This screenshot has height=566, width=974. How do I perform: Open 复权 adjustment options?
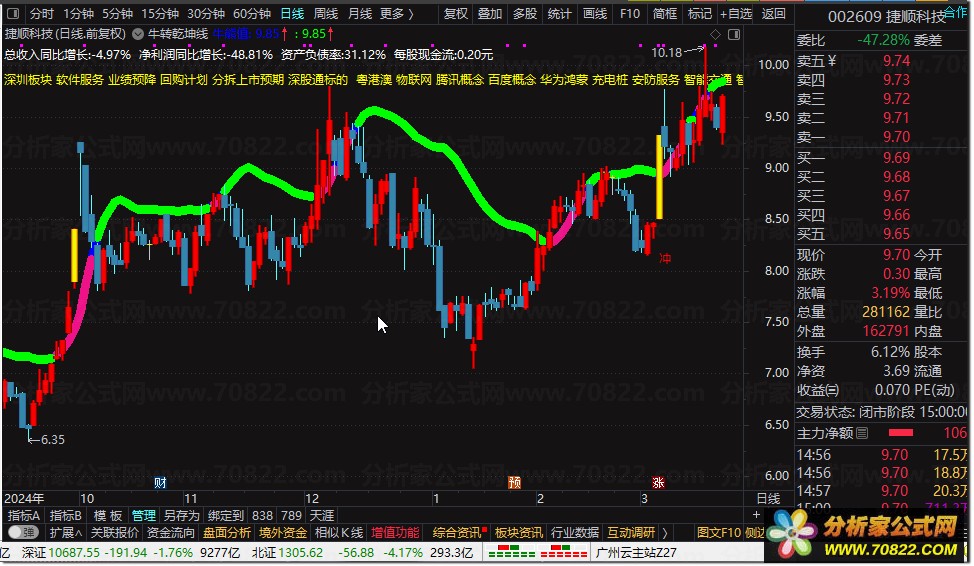pyautogui.click(x=455, y=13)
